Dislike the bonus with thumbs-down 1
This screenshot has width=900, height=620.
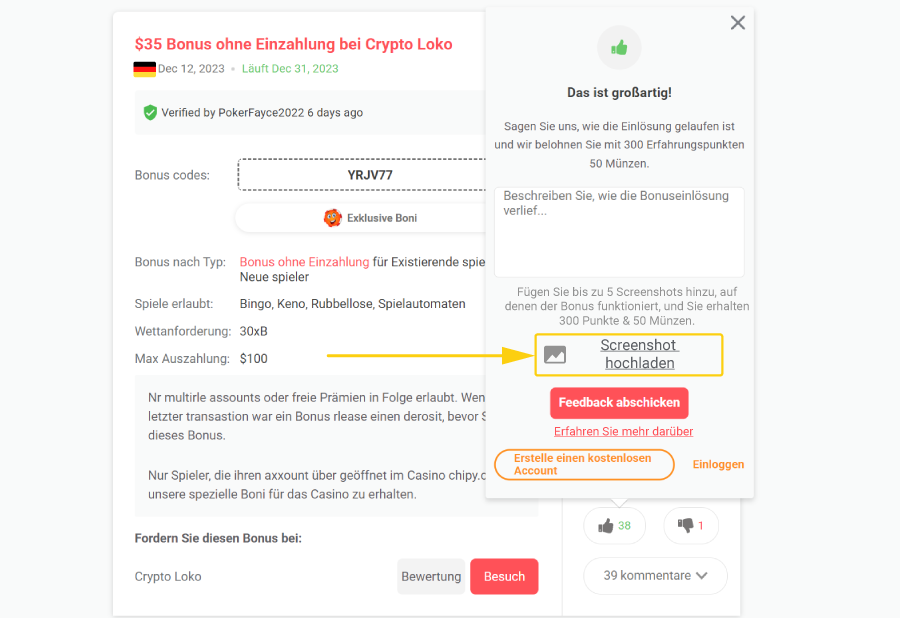[x=690, y=526]
